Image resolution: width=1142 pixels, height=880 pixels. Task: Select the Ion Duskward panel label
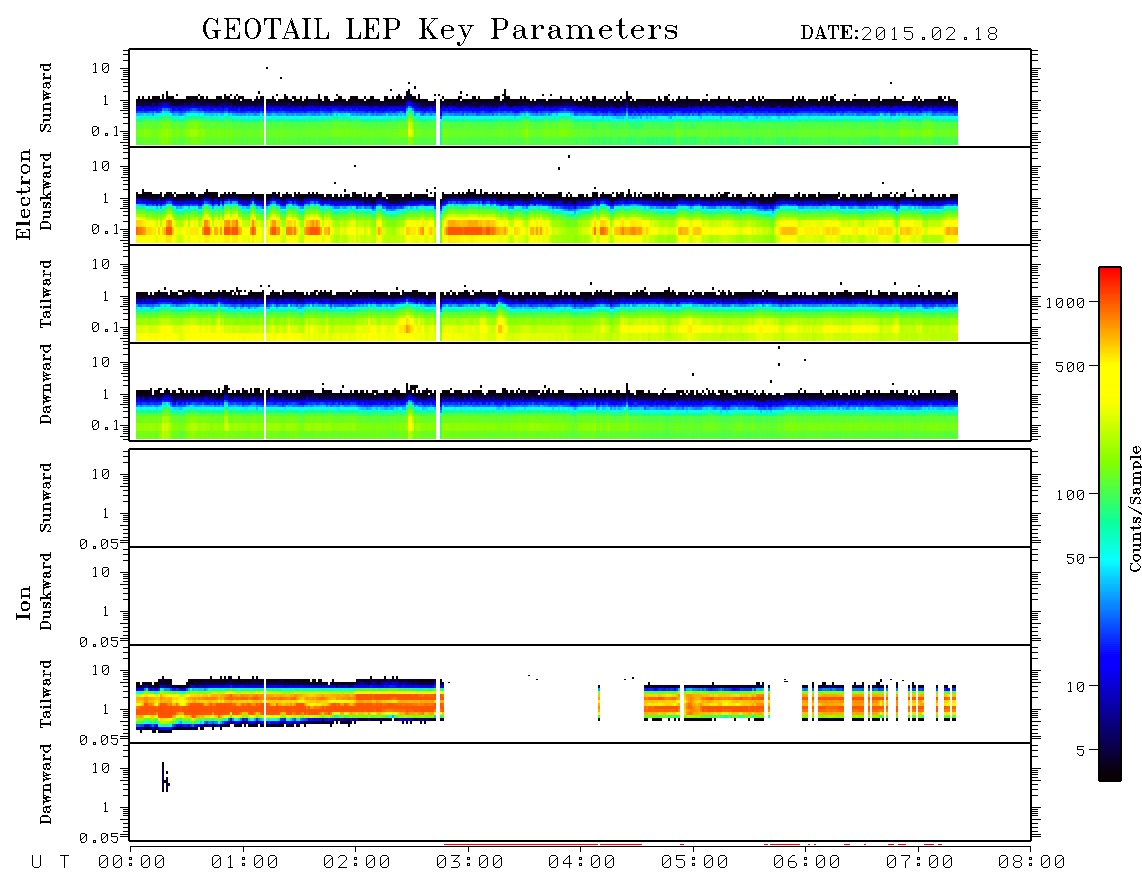point(46,592)
